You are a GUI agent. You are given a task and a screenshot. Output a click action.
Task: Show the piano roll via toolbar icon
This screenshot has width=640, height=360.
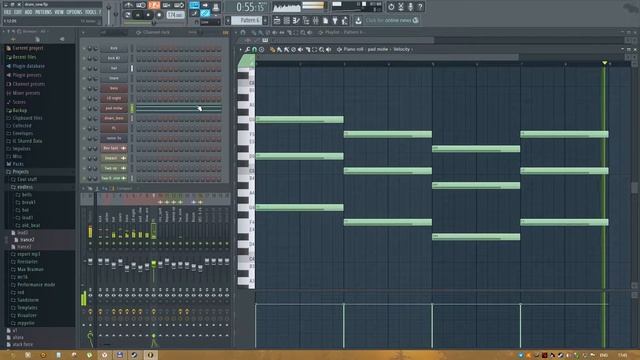(296, 20)
